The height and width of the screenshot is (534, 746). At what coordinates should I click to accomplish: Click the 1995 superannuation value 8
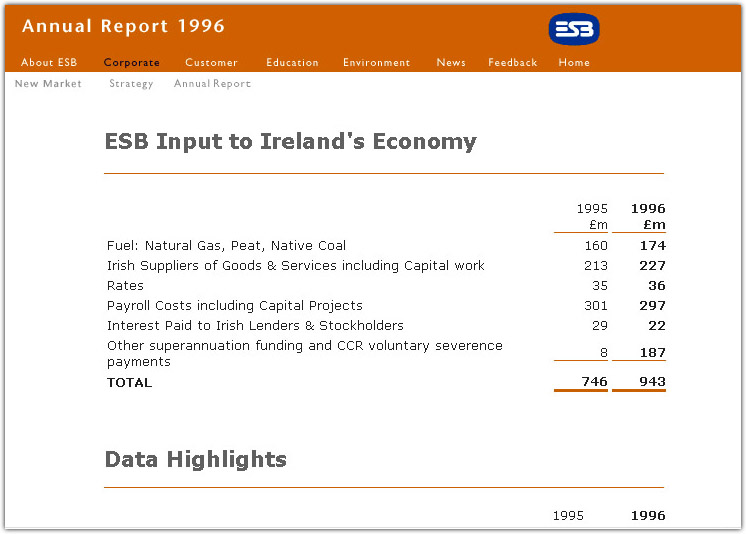click(604, 353)
